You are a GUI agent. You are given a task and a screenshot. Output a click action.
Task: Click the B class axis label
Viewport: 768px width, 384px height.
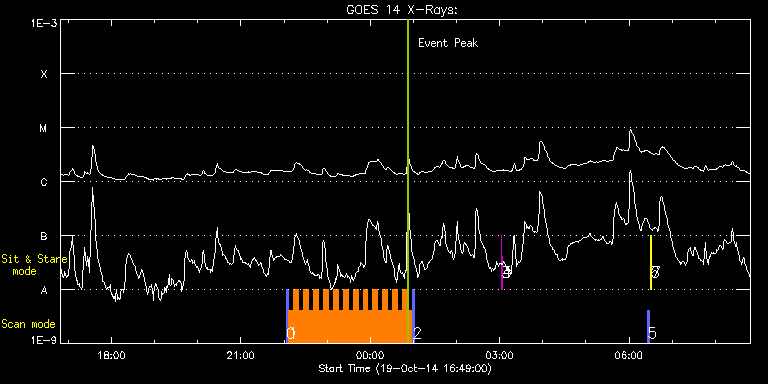click(x=44, y=236)
